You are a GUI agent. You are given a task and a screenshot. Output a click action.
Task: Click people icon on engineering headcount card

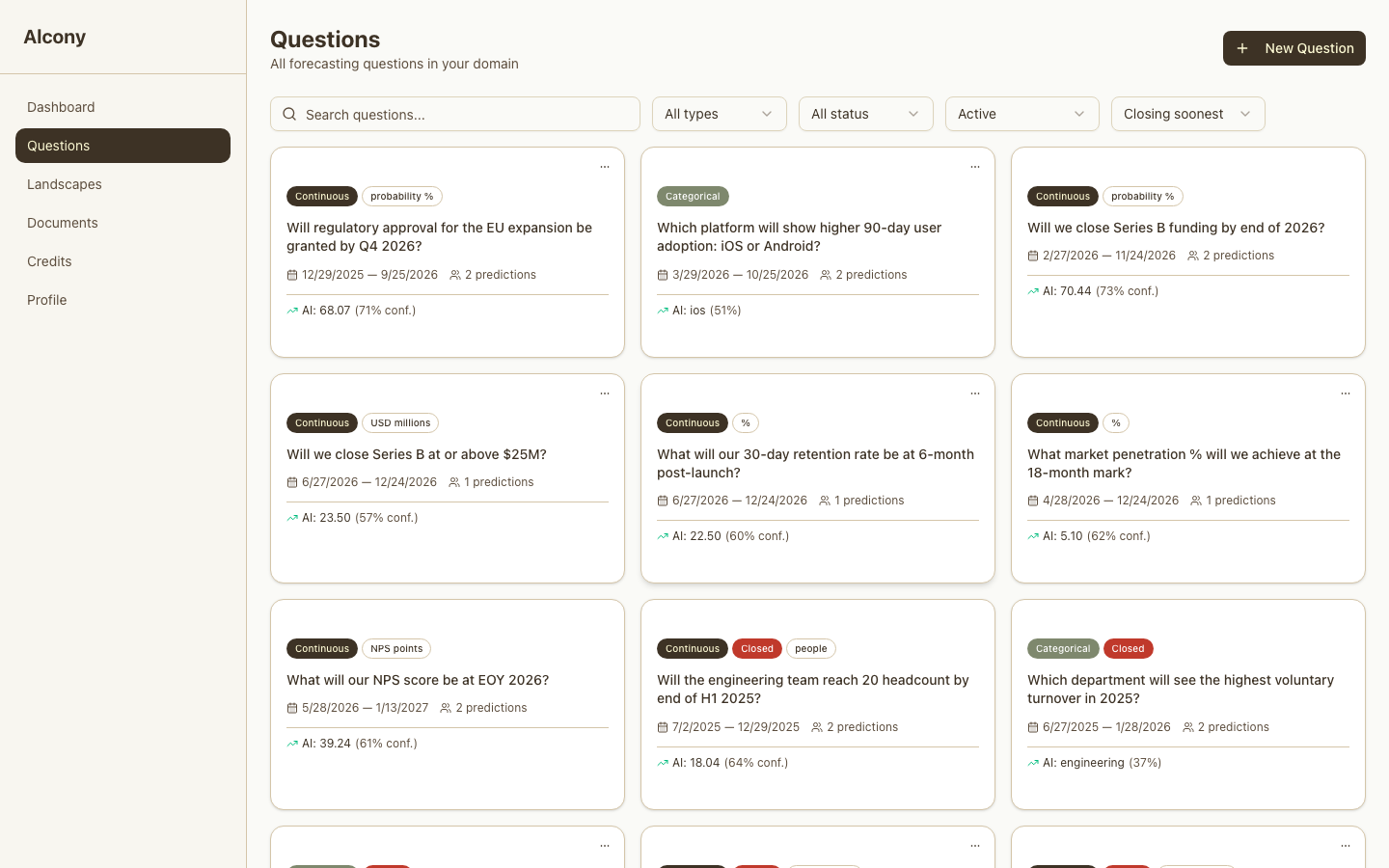pyautogui.click(x=817, y=727)
